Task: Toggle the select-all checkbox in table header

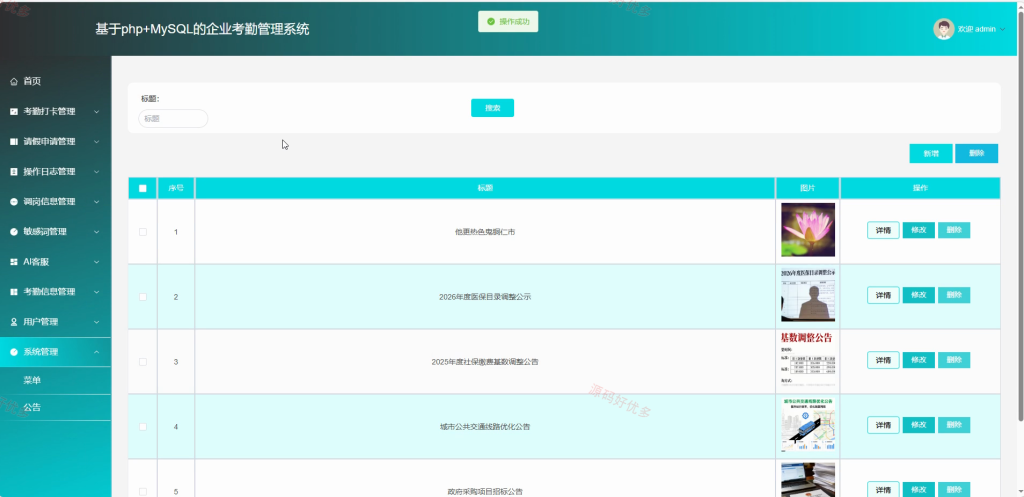Action: pyautogui.click(x=143, y=188)
